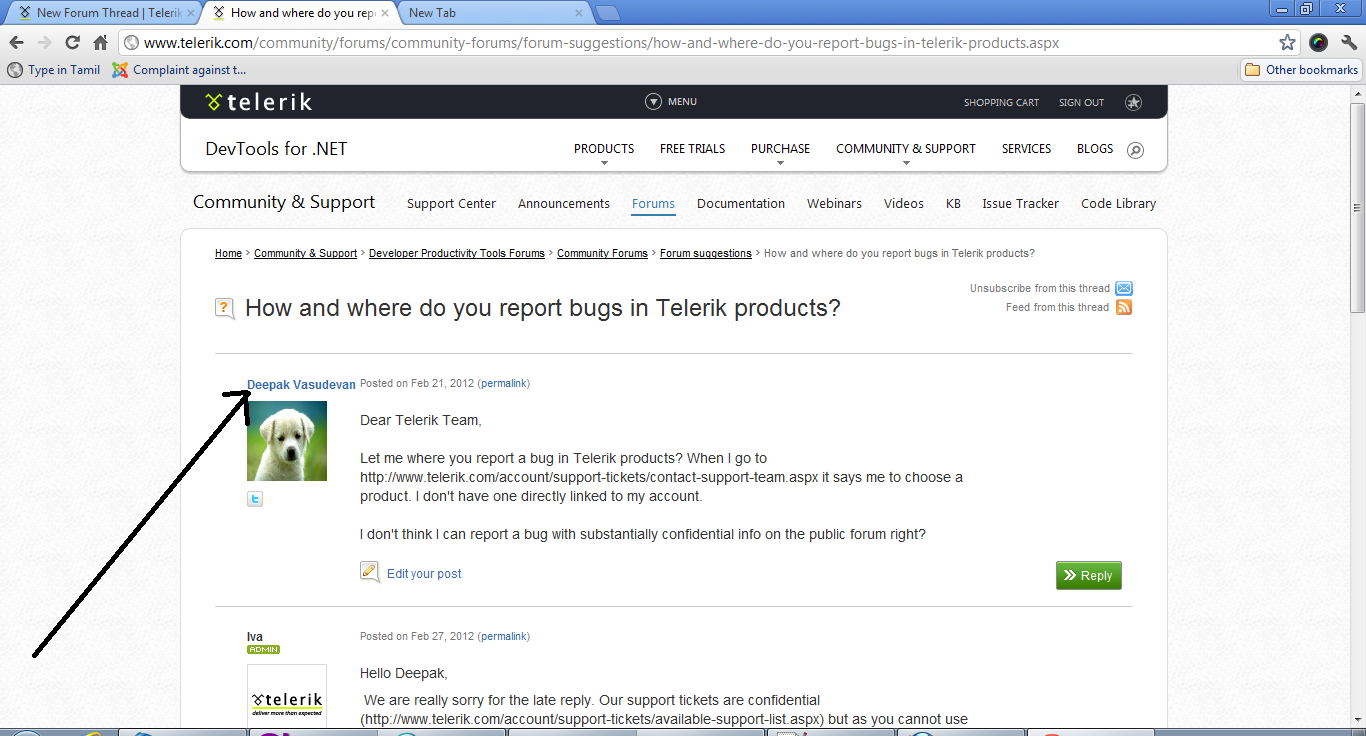The width and height of the screenshot is (1366, 736).
Task: Click the Twitter icon under Deepak's avatar
Action: click(x=255, y=499)
